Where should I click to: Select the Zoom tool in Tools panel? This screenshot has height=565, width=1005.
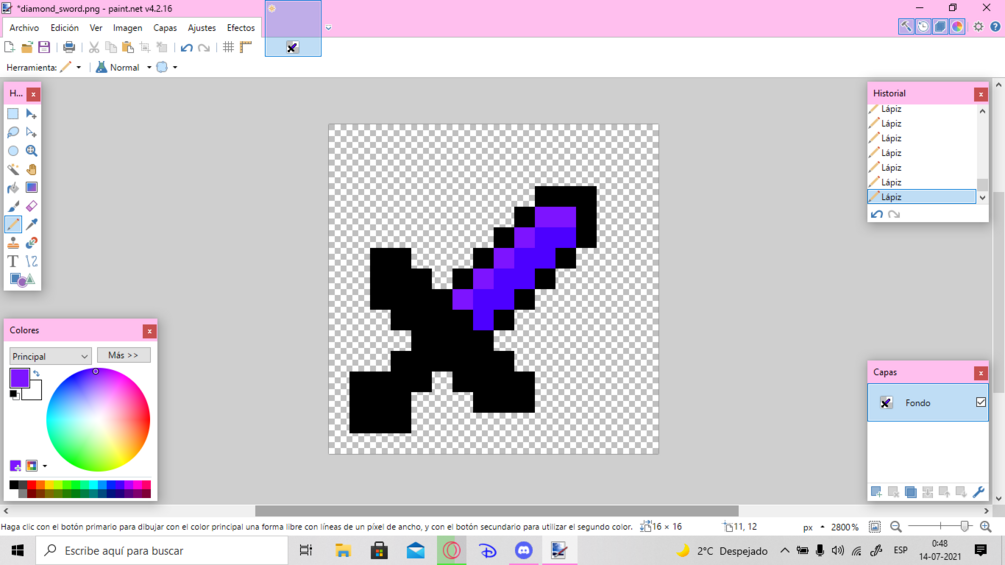[31, 151]
